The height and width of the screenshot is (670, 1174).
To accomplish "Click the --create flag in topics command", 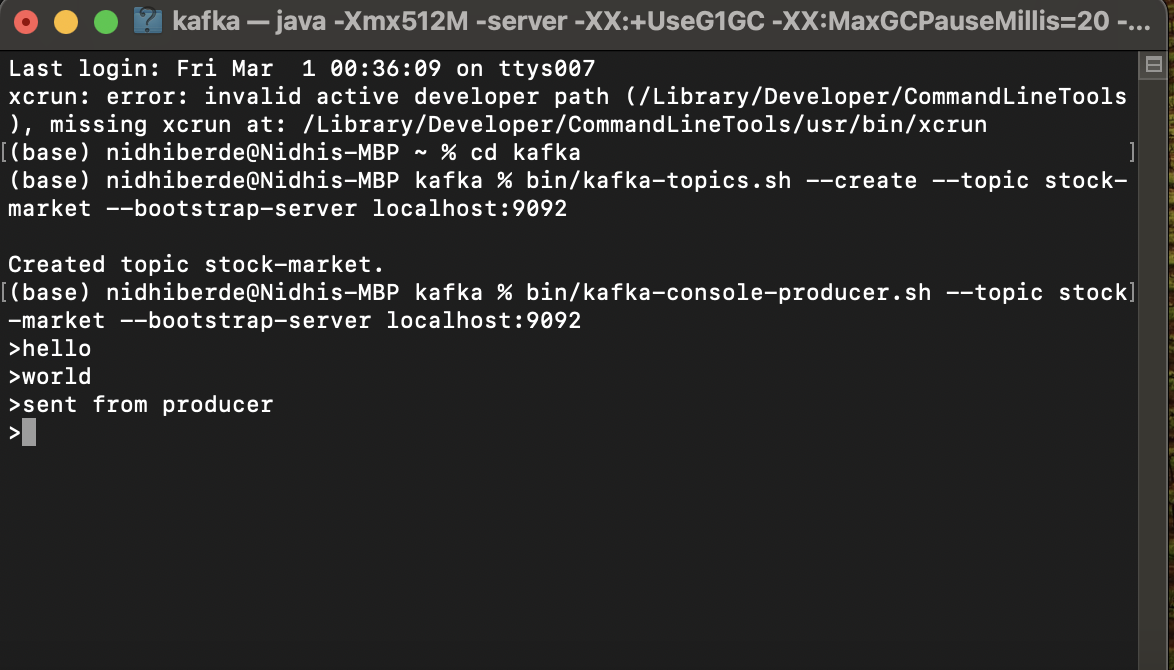I will (x=861, y=180).
